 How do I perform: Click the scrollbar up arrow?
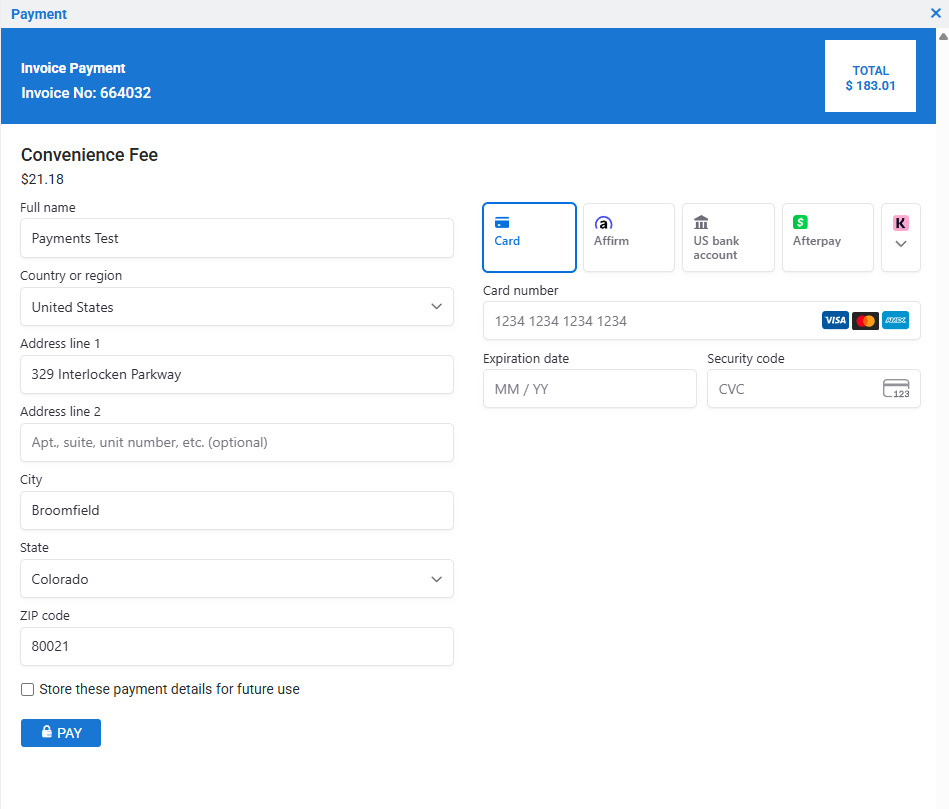point(942,36)
